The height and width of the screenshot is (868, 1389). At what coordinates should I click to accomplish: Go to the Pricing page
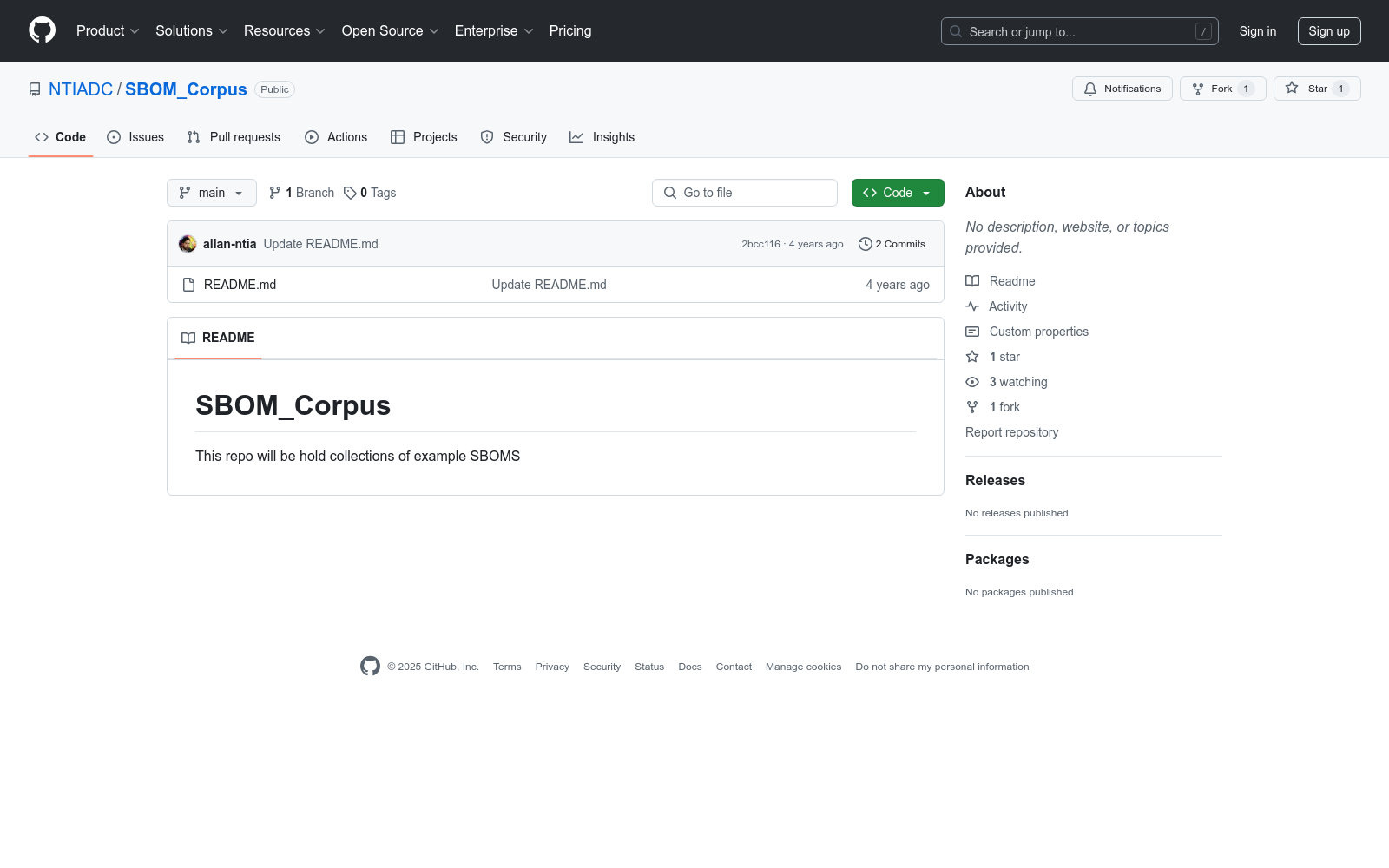[x=570, y=30]
